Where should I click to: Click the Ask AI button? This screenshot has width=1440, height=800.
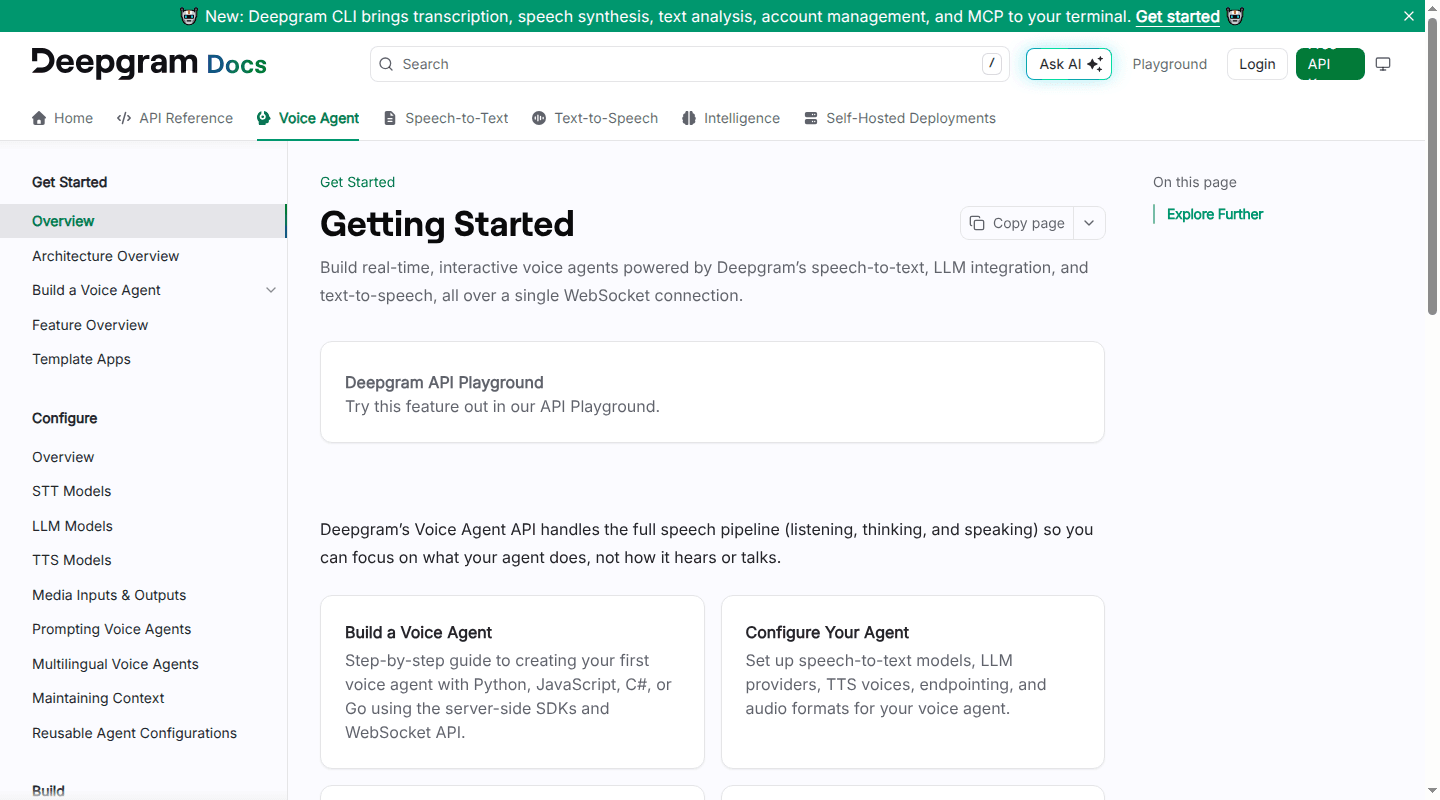[x=1069, y=64]
